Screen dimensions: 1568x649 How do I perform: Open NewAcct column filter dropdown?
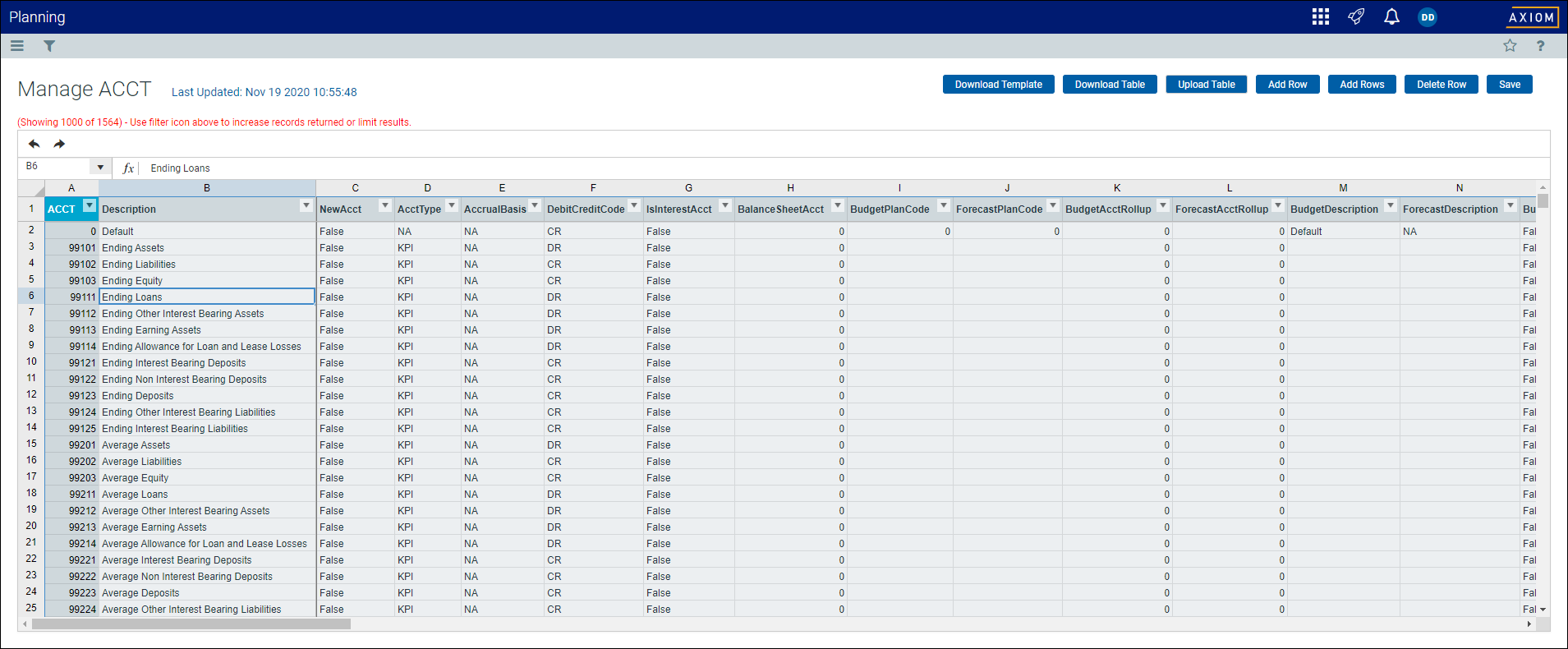(x=384, y=205)
